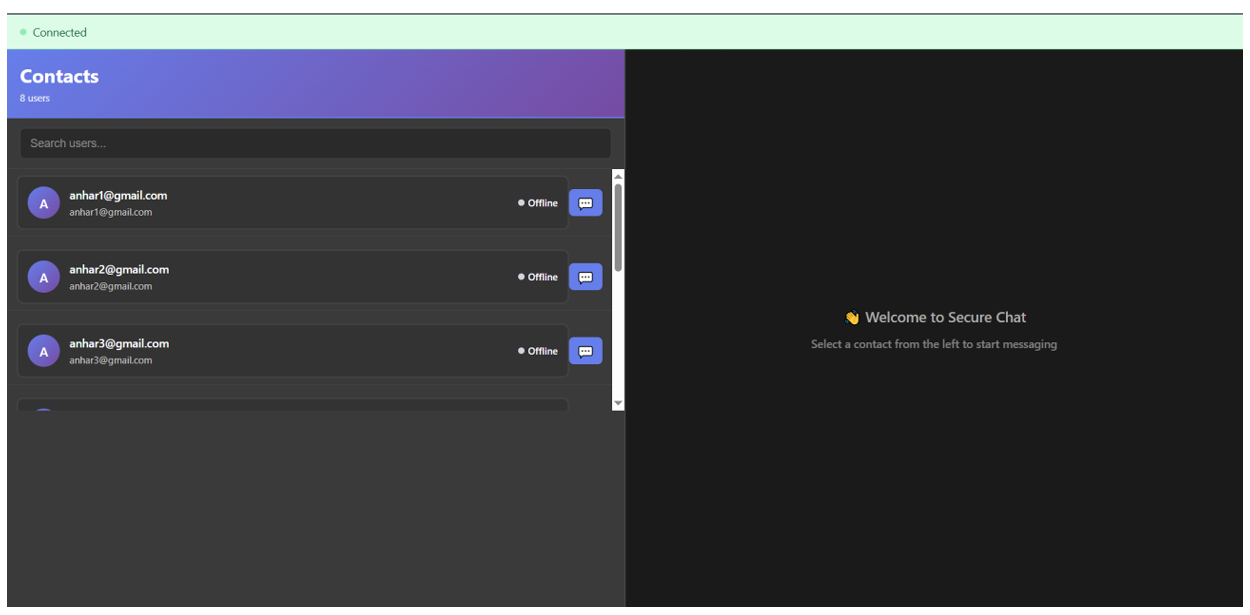
Task: Open chat with anhar1@gmail.com via message icon
Action: (585, 203)
